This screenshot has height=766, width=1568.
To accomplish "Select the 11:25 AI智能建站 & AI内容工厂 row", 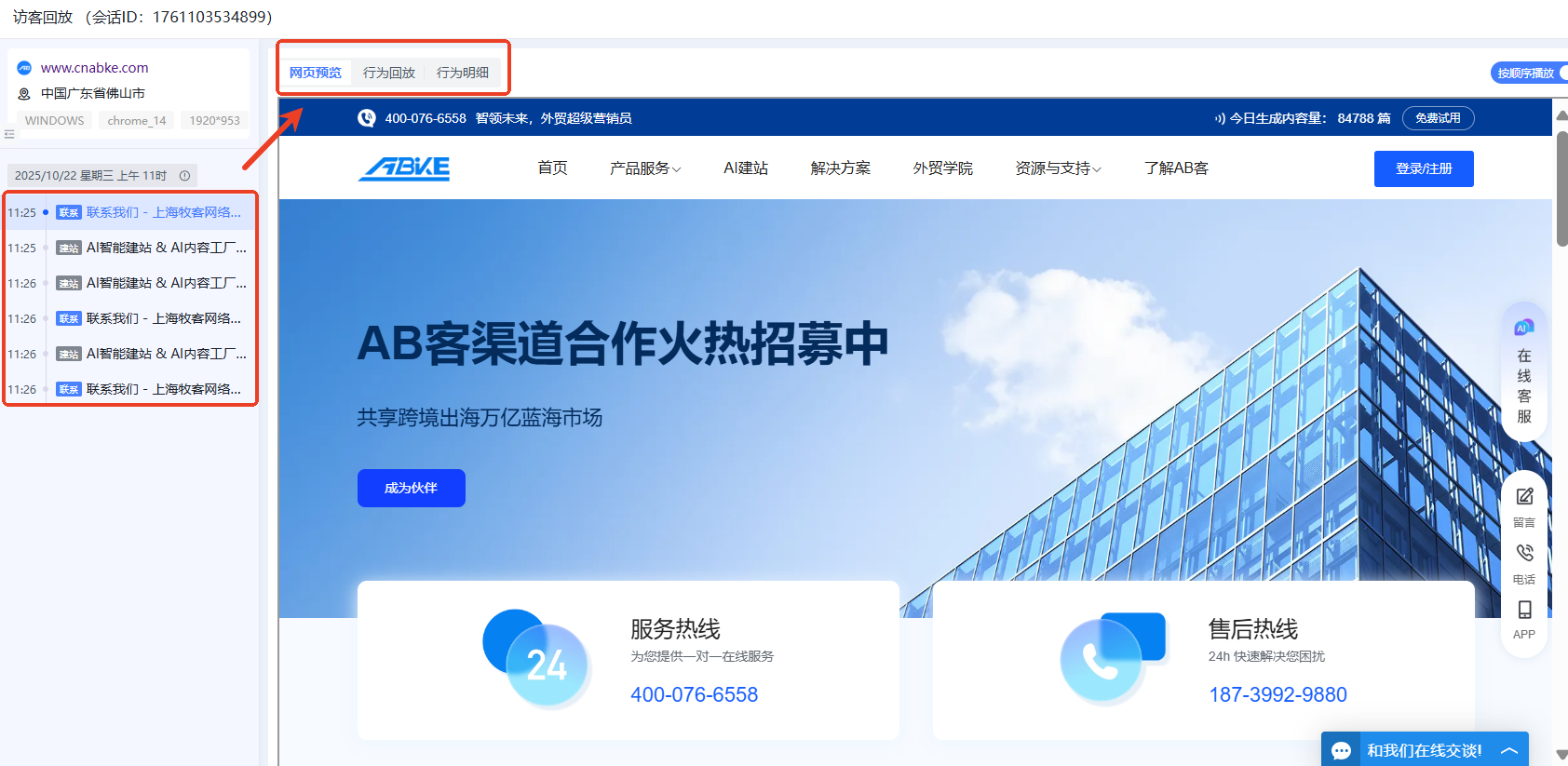I will [x=129, y=249].
